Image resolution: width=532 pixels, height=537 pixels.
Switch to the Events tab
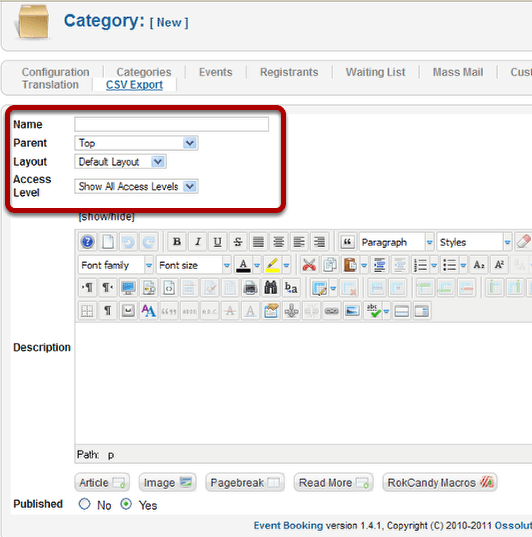(x=215, y=72)
